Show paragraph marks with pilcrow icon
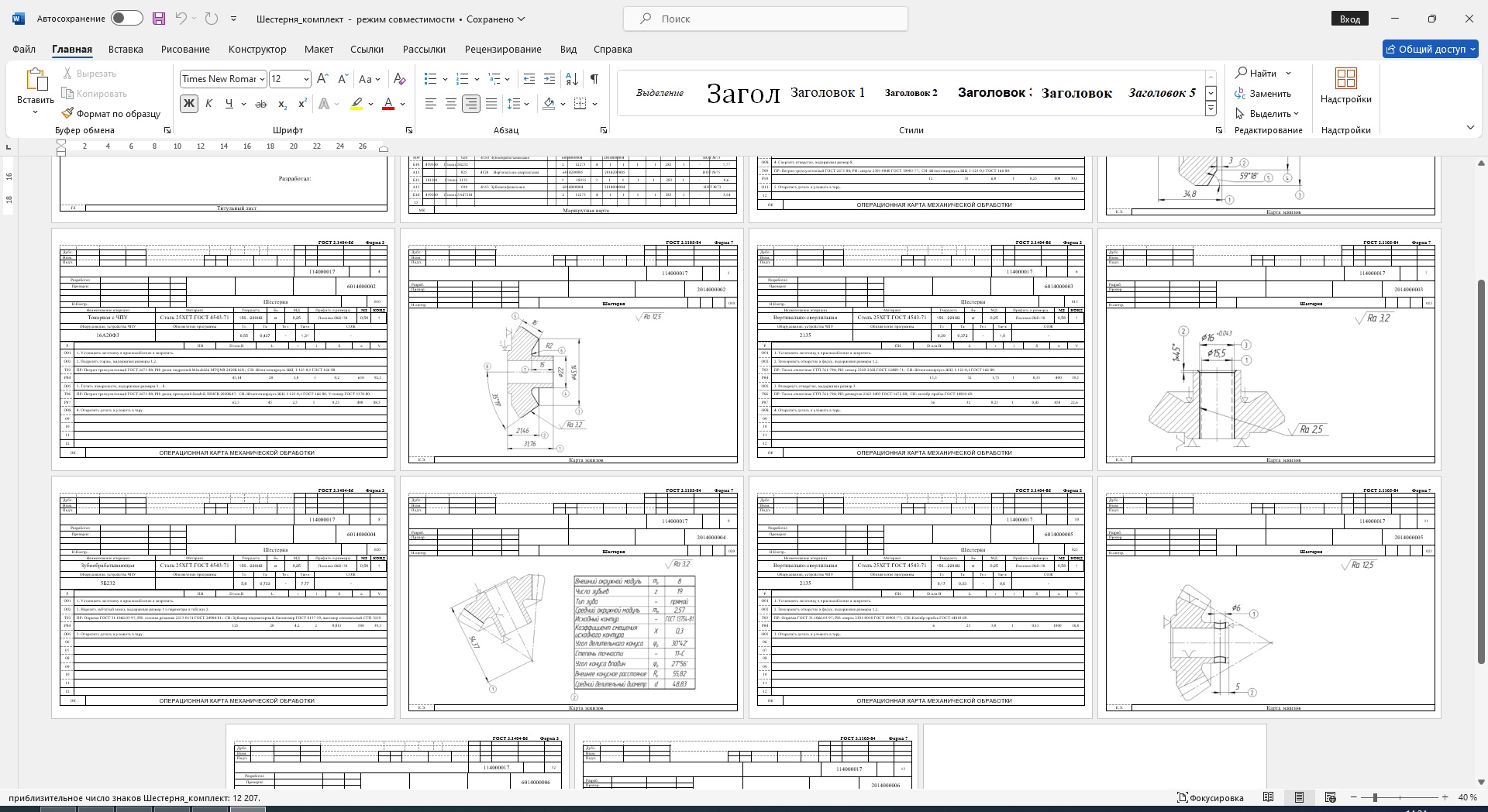 [594, 78]
